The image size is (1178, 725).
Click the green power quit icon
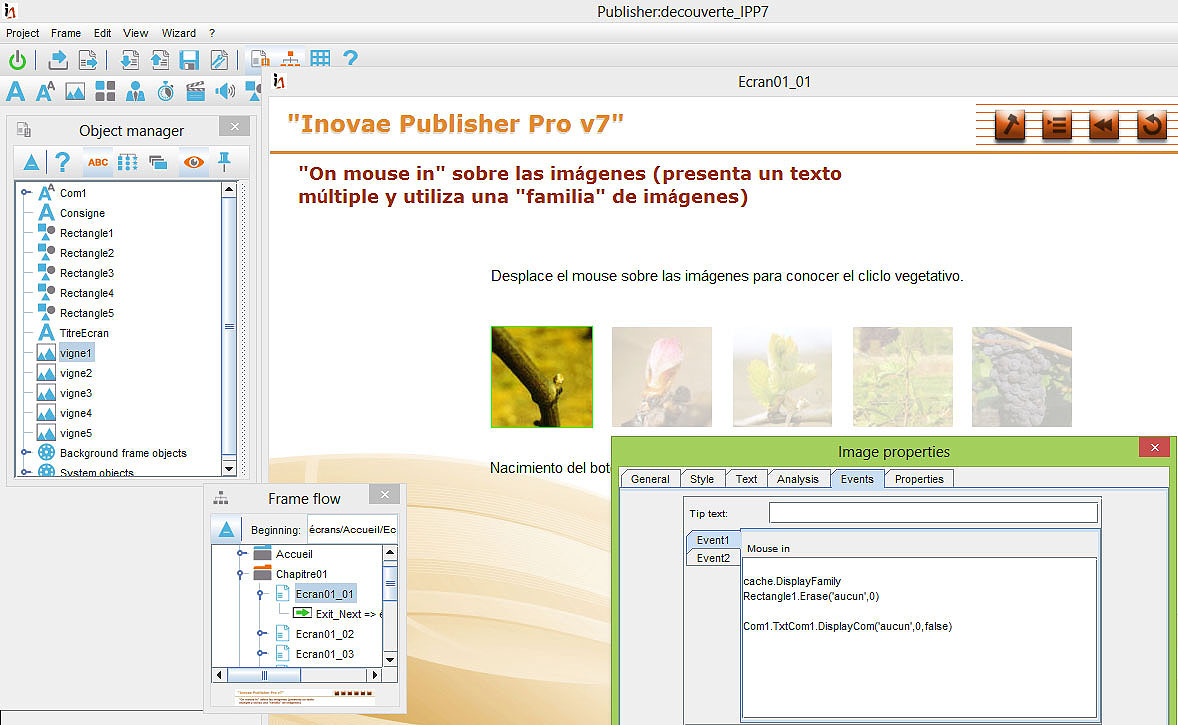pyautogui.click(x=17, y=59)
